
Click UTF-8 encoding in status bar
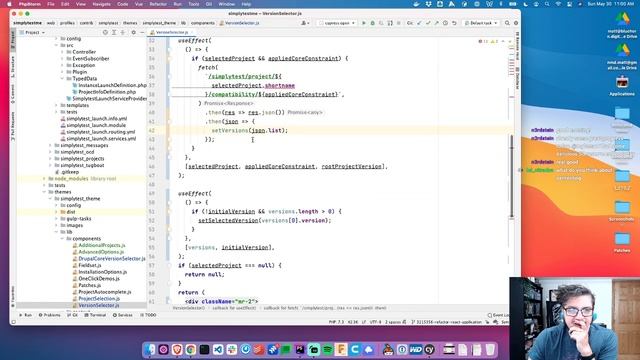tap(375, 322)
